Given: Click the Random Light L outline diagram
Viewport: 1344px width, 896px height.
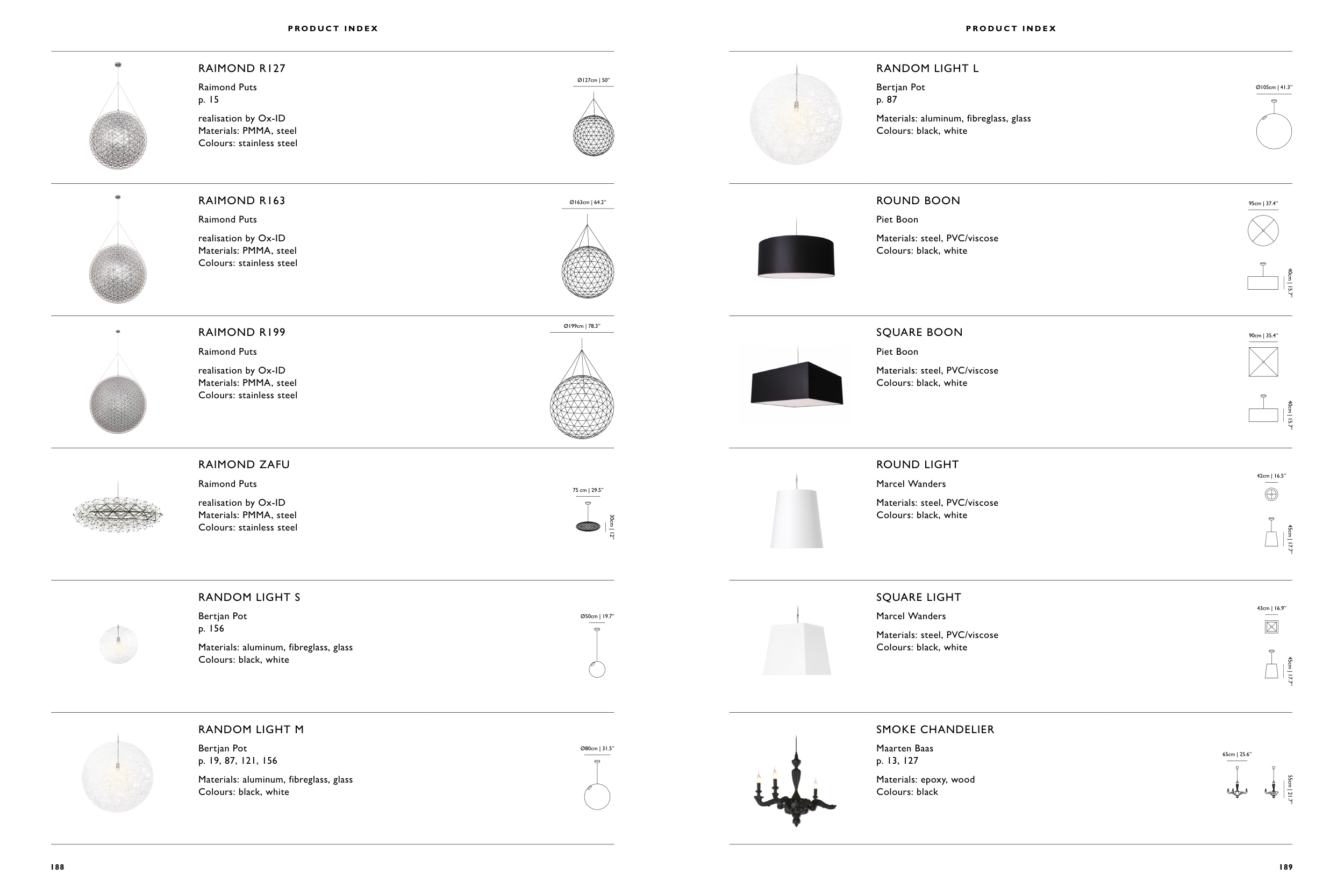Looking at the screenshot, I should pyautogui.click(x=1274, y=126).
